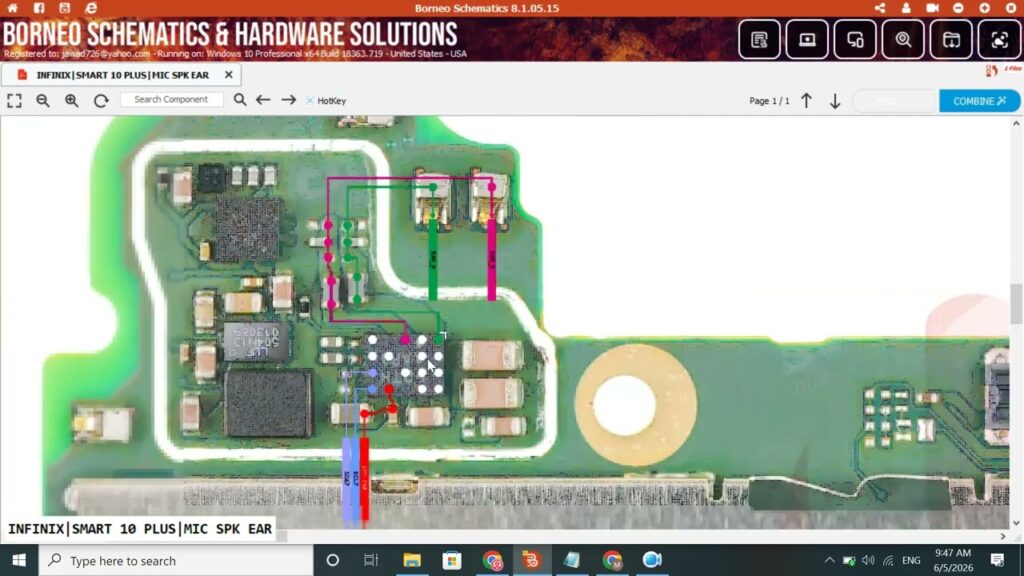Open the notification center icon
Viewport: 1024px width, 576px height.
tap(997, 560)
